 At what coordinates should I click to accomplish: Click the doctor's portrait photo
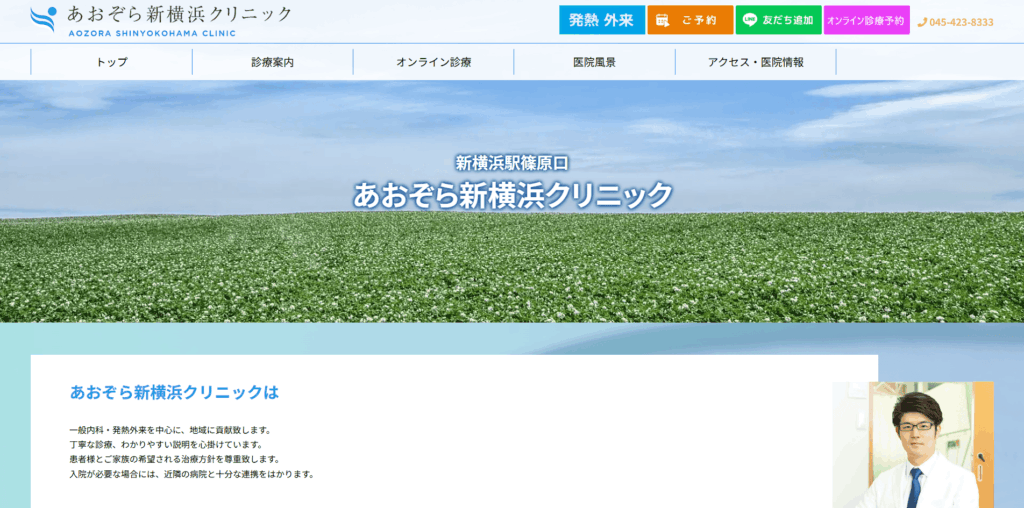click(x=912, y=445)
